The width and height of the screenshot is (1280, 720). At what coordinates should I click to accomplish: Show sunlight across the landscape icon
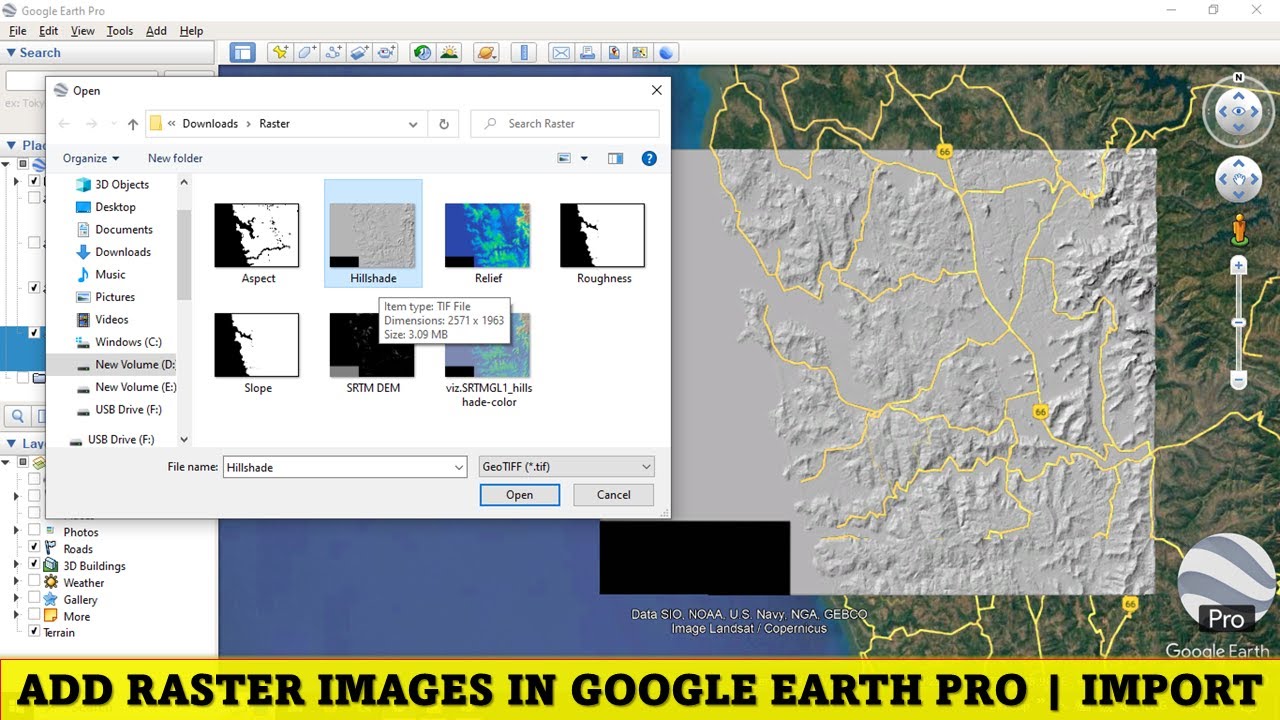pos(449,53)
